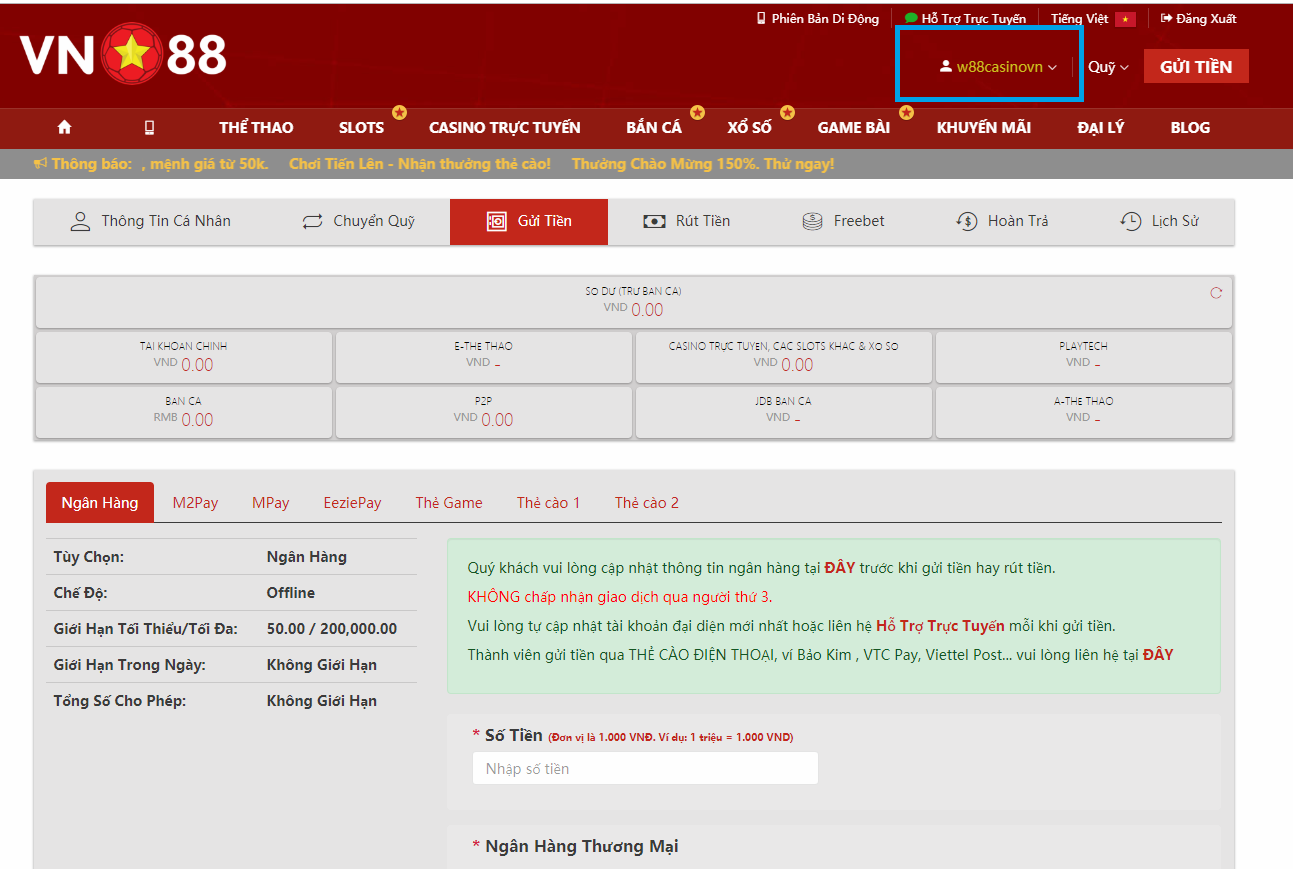Click the Nhập số tiền input field
Viewport: 1293px width, 869px height.
pos(645,768)
